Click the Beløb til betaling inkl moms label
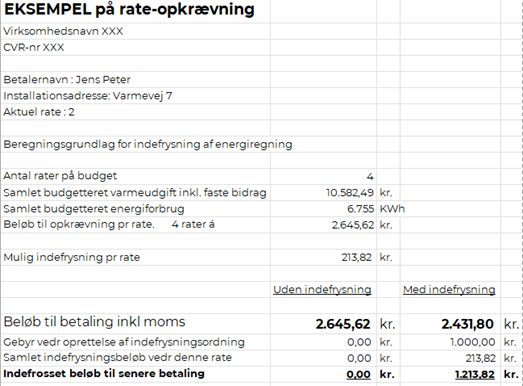 click(x=94, y=322)
